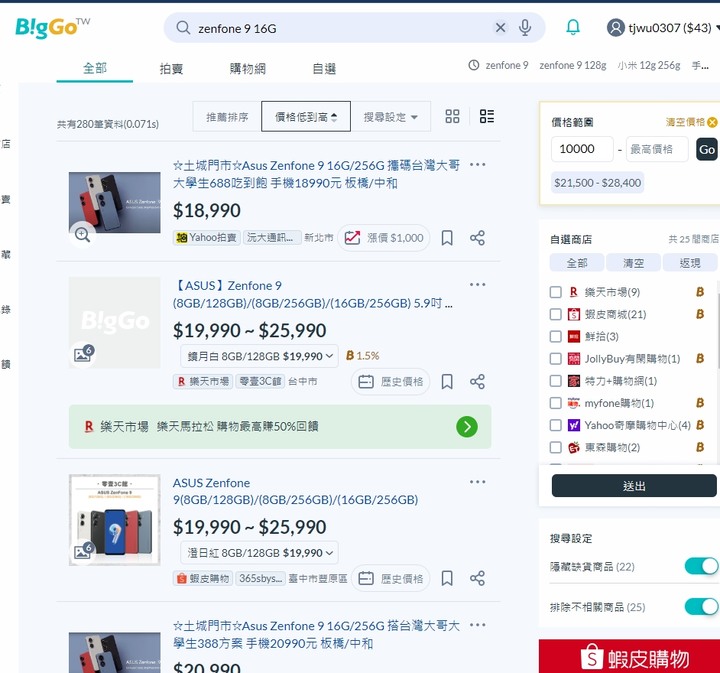
Task: Share the 樂天市場 Zenfone 9 listing
Action: click(477, 381)
